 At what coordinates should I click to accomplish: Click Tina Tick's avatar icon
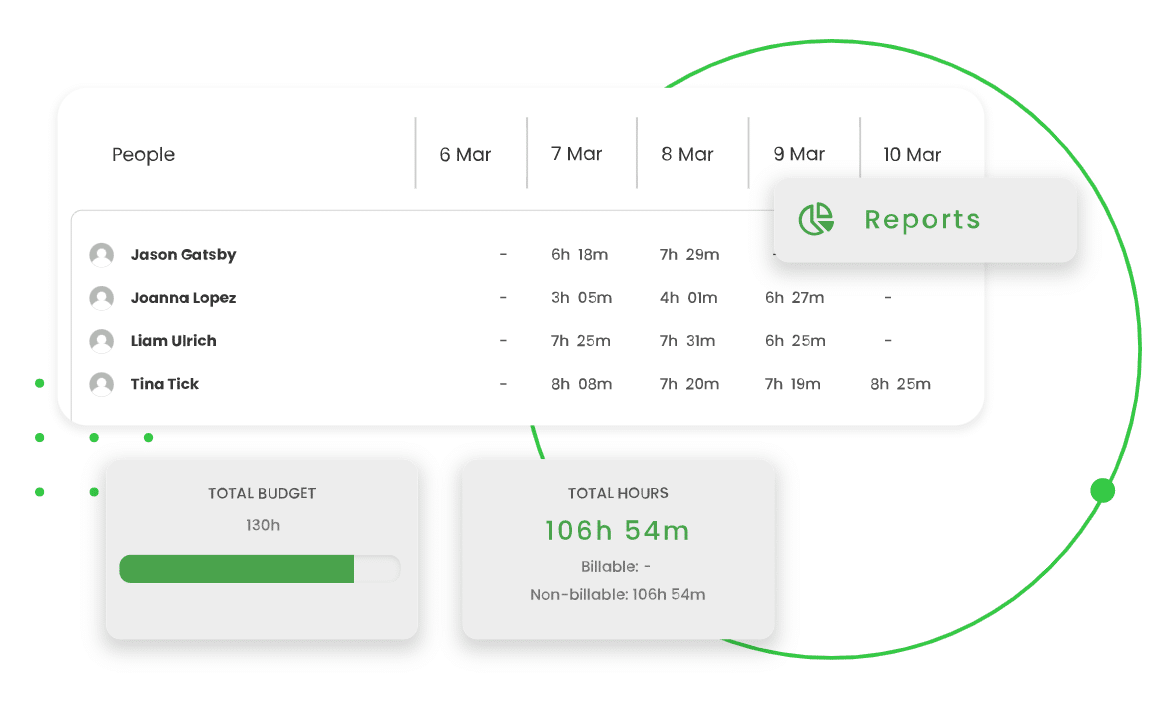[x=101, y=383]
